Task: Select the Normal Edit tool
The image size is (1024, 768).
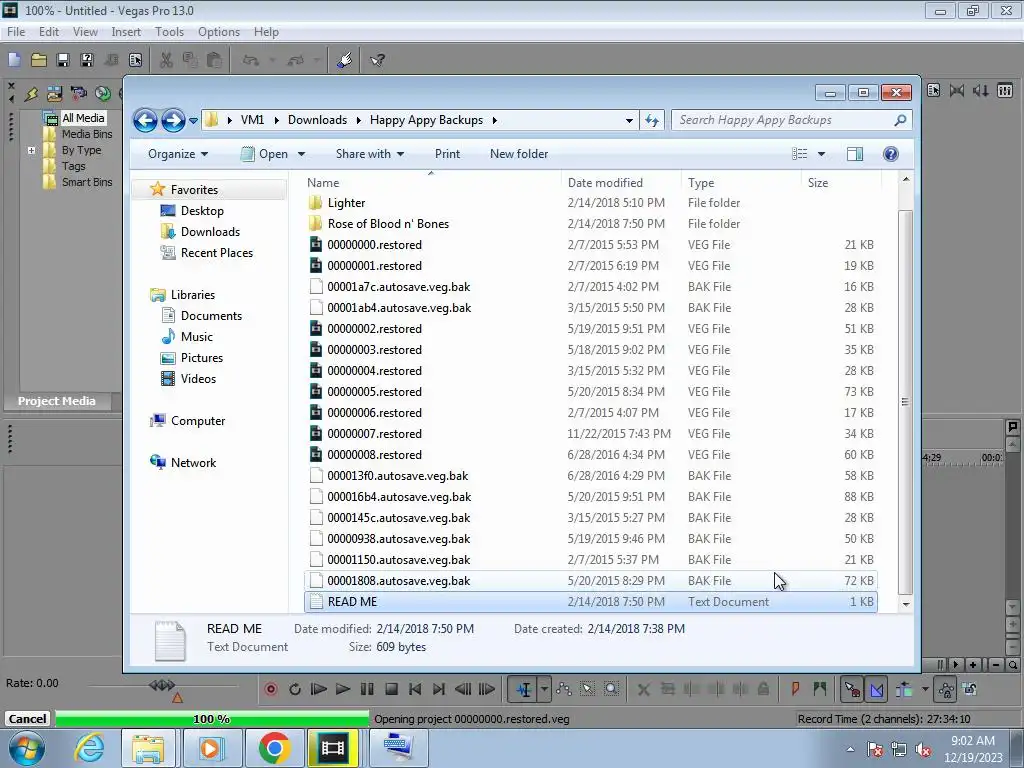Action: (x=523, y=689)
